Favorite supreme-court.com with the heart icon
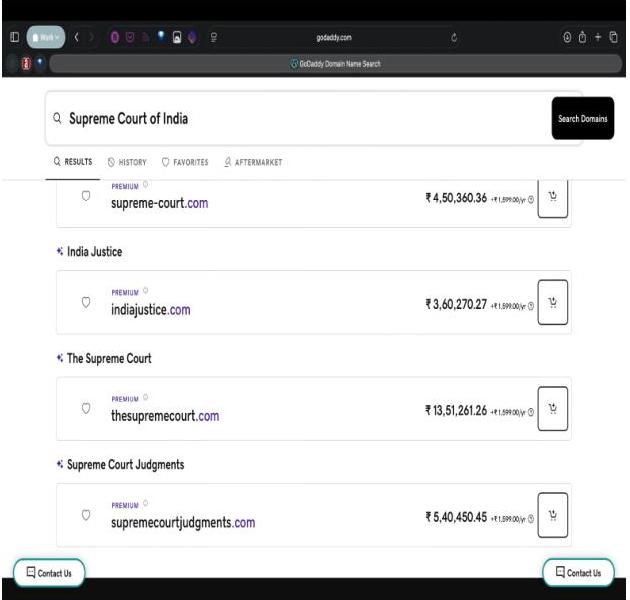Viewport: 630px width, 600px height. pos(86,196)
